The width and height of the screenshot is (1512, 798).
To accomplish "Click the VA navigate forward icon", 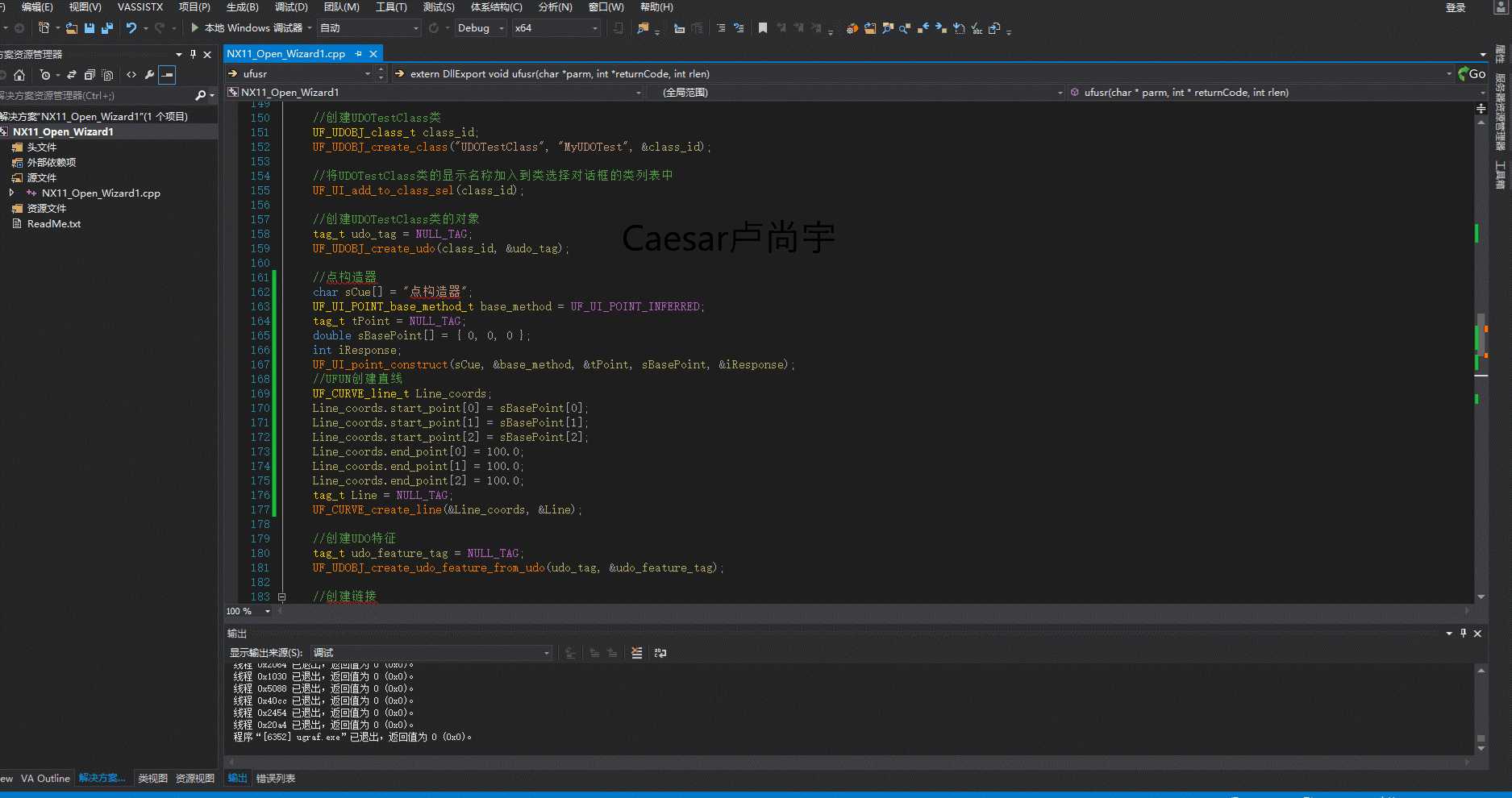I will (x=941, y=28).
